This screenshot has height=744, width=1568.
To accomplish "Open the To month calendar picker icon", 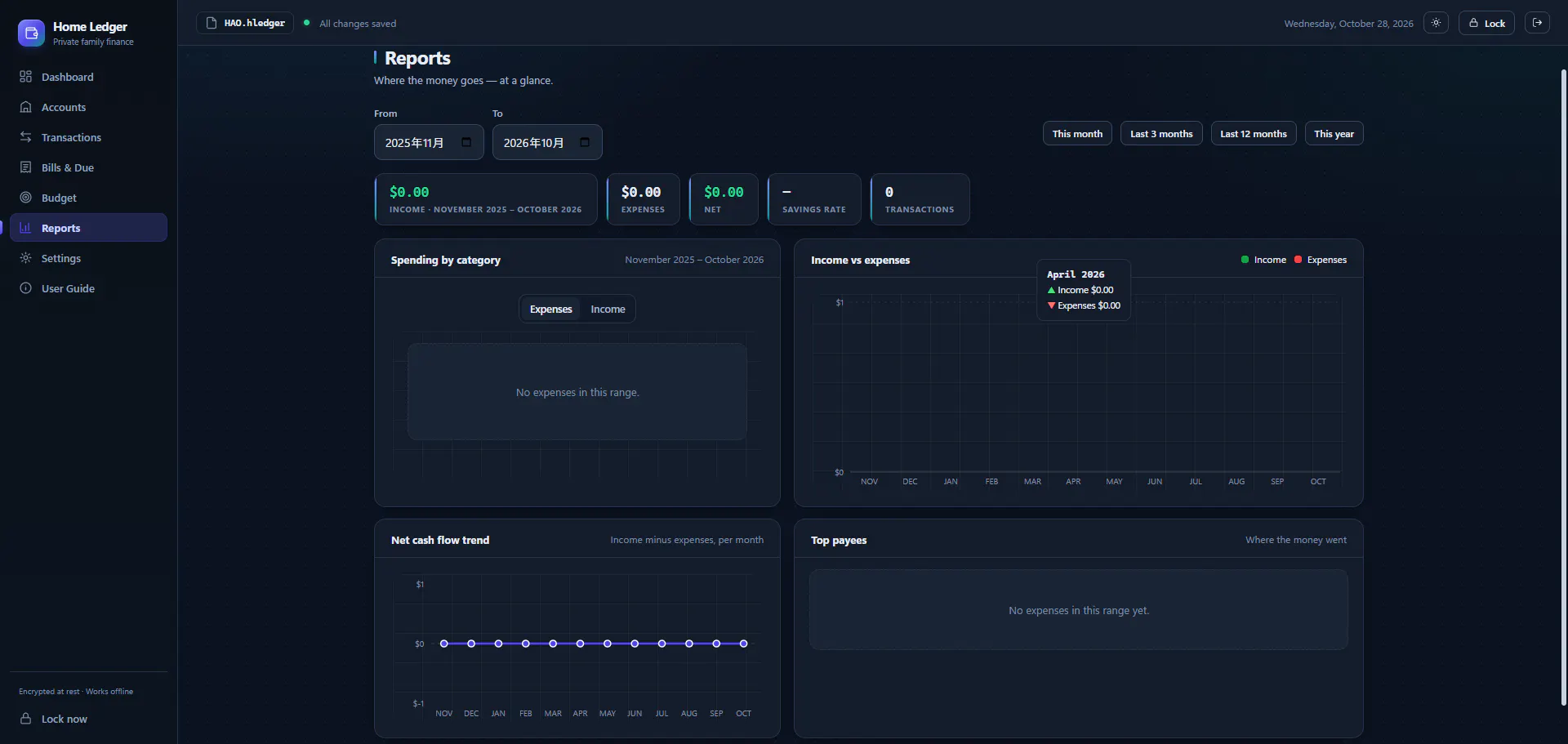I will (585, 142).
